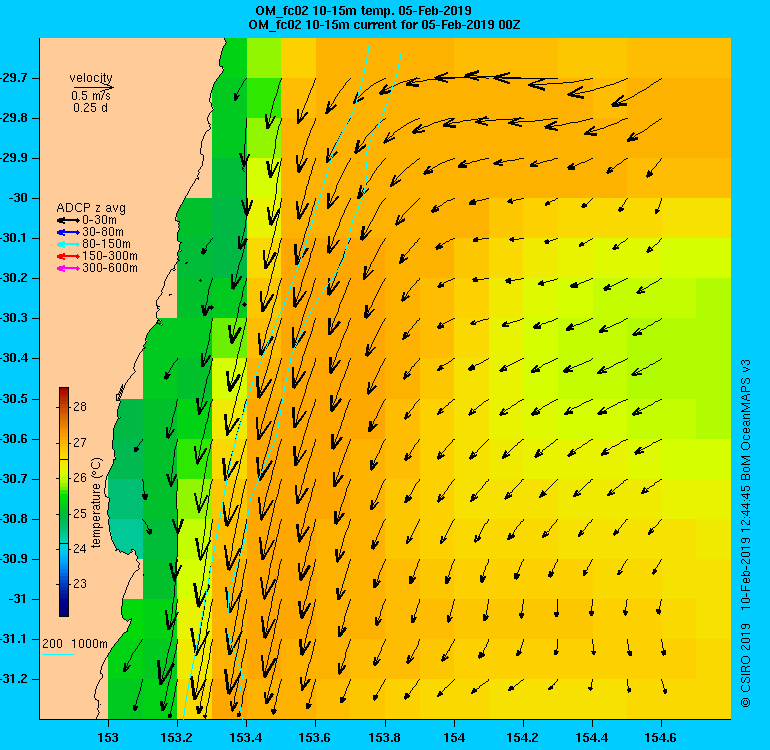Click latitude label -30.4
Screen dimensions: 770x750
(x=14, y=359)
